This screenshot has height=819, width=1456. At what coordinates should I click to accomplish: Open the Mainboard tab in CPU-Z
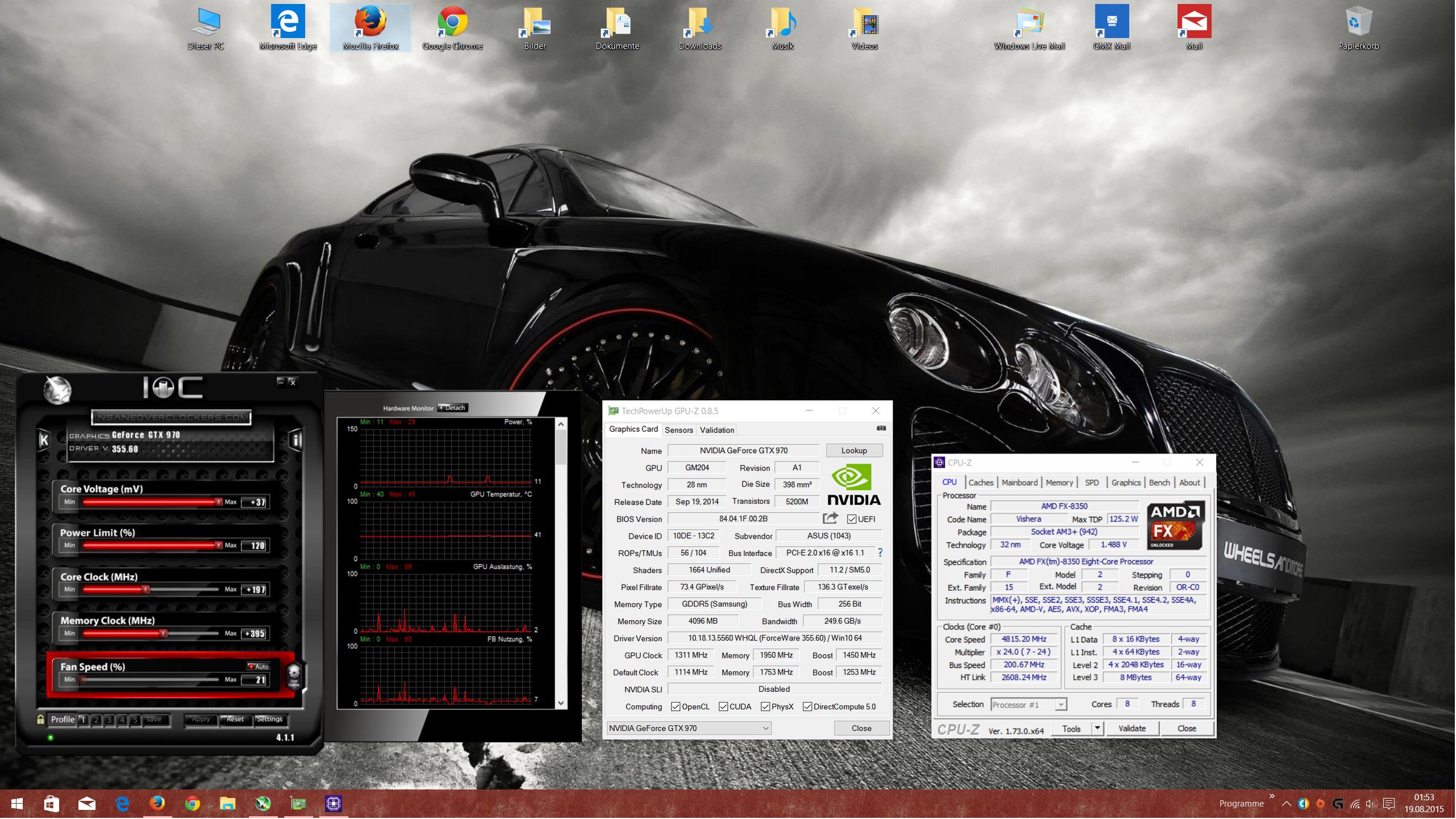pyautogui.click(x=1019, y=483)
